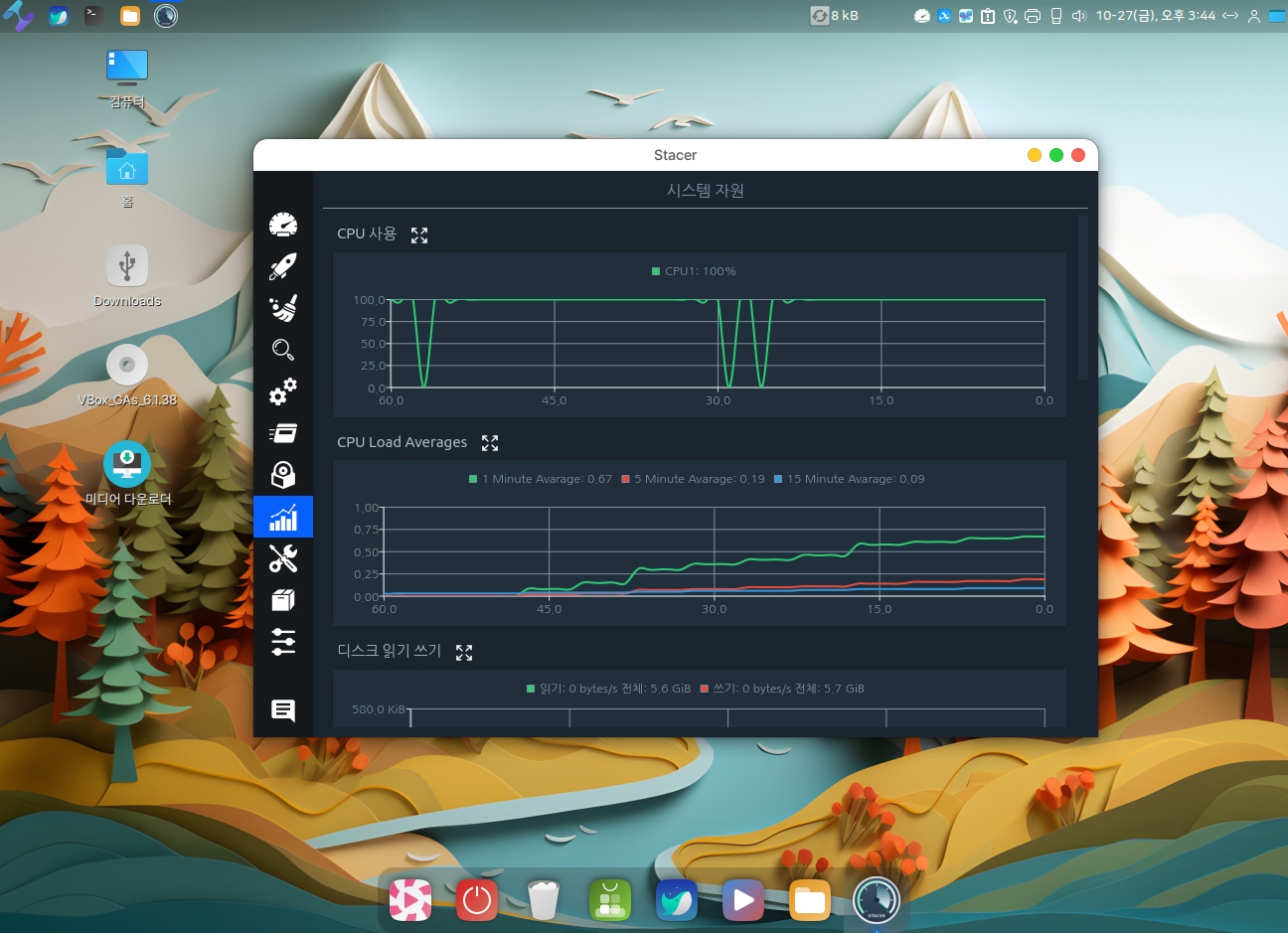The height and width of the screenshot is (933, 1288).
Task: Open the Feedback speech bubble icon
Action: (283, 710)
